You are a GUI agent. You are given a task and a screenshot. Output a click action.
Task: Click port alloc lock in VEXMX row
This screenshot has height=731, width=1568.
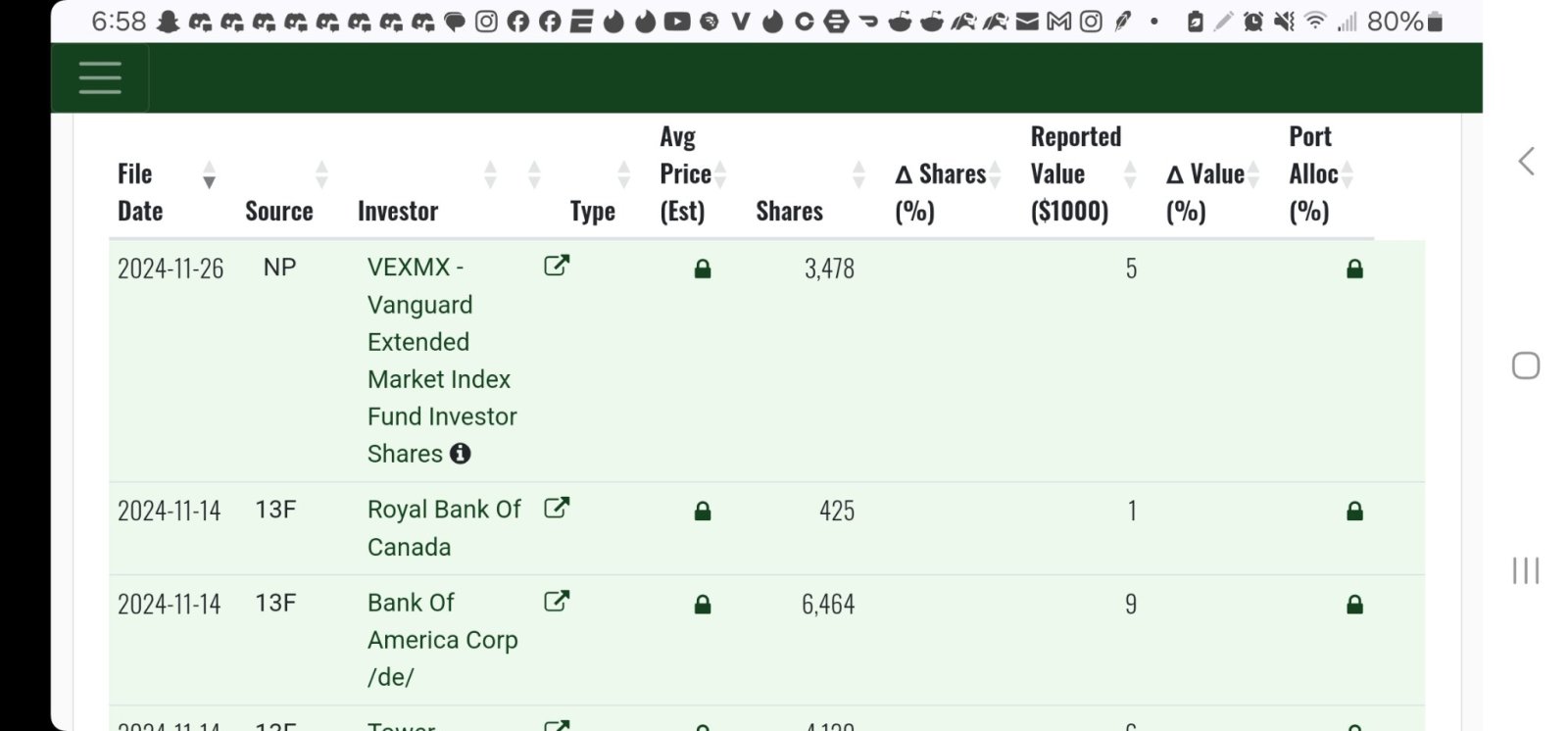pos(1354,268)
